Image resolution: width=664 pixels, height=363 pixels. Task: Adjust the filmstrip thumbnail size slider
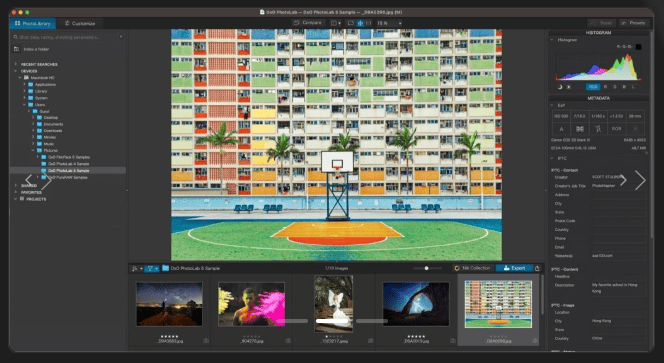click(426, 268)
